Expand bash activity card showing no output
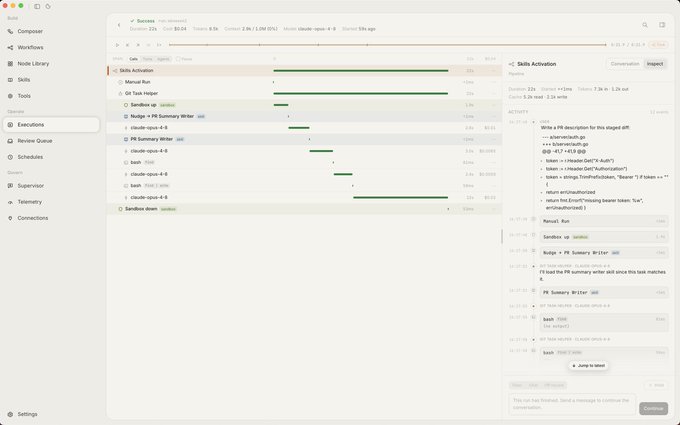Viewport: 680px width, 425px height. pyautogui.click(x=604, y=323)
